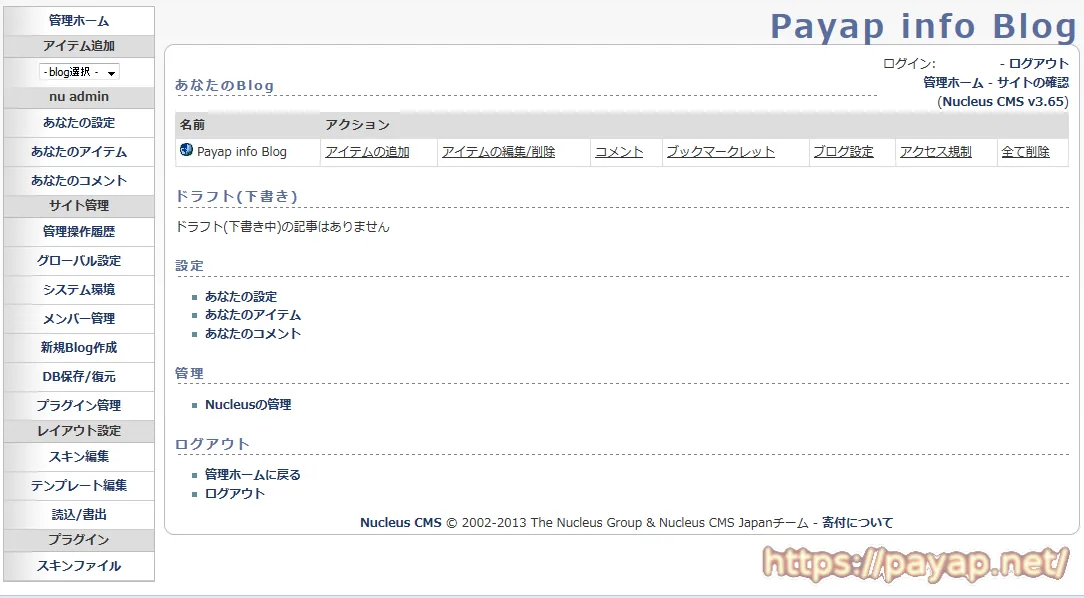Select メンバー管理 in the sidebar
Viewport: 1084px width, 598px height.
79,319
